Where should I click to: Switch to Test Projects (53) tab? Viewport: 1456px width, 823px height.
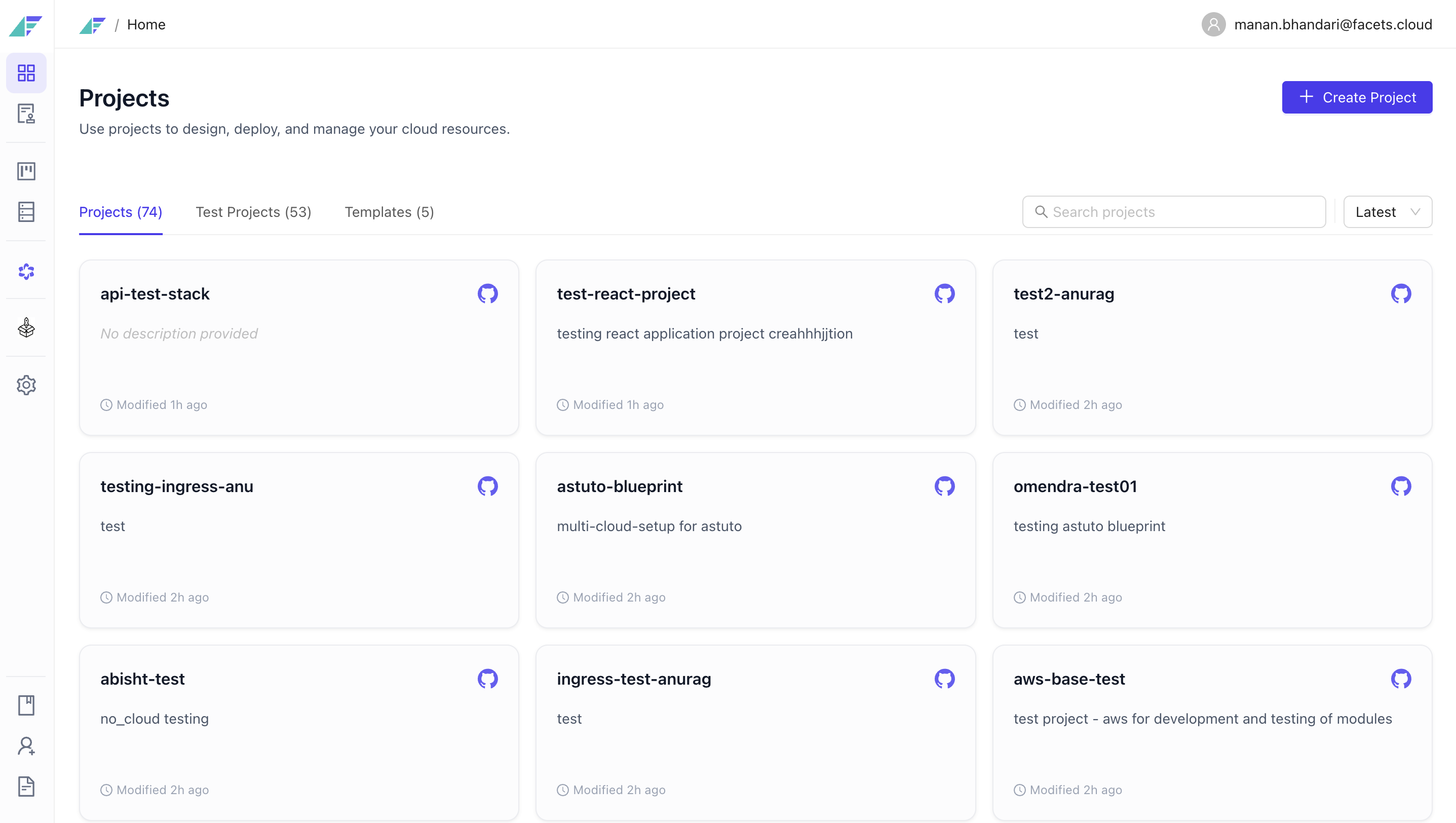click(x=253, y=212)
